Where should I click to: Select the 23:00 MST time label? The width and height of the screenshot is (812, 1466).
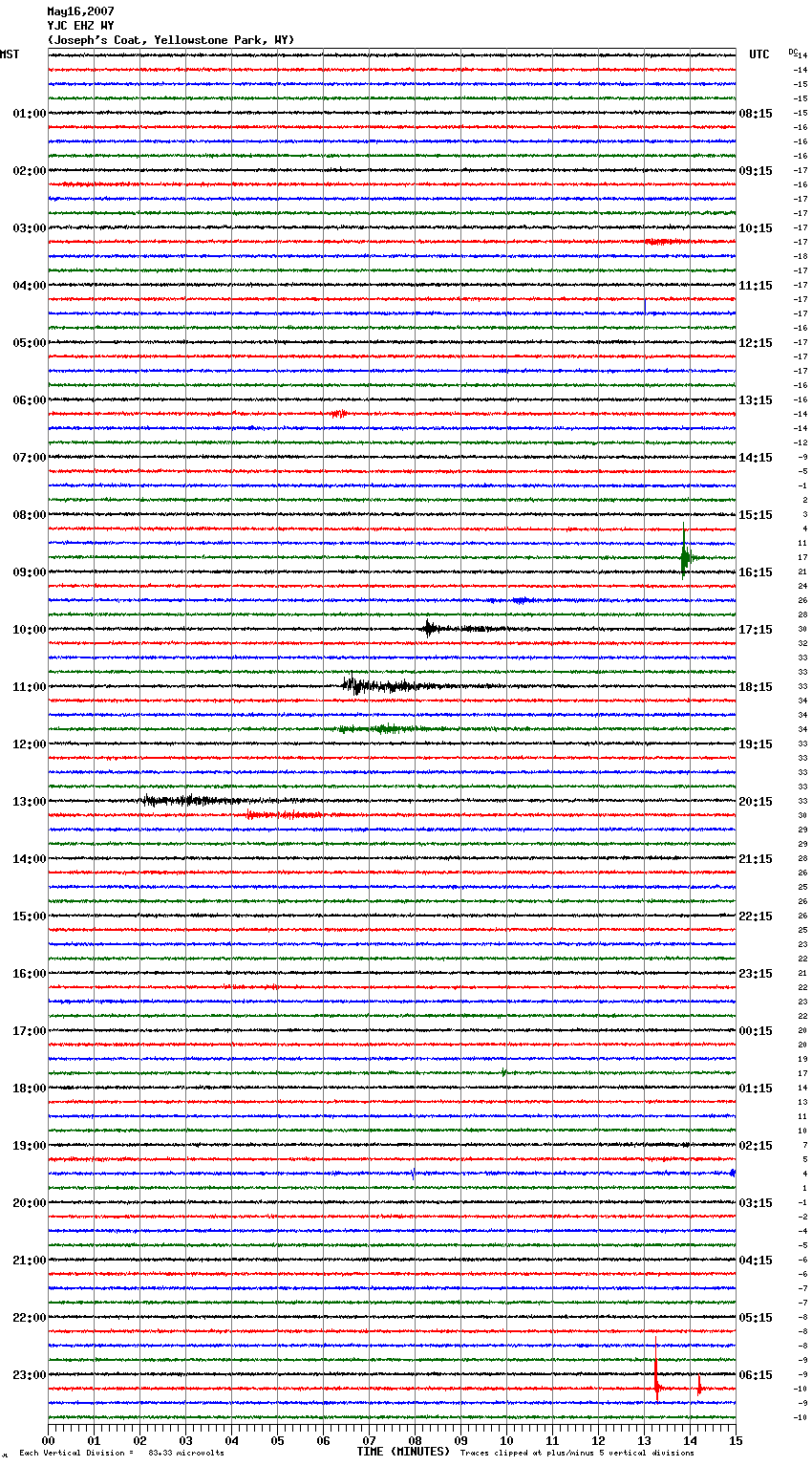click(29, 1375)
